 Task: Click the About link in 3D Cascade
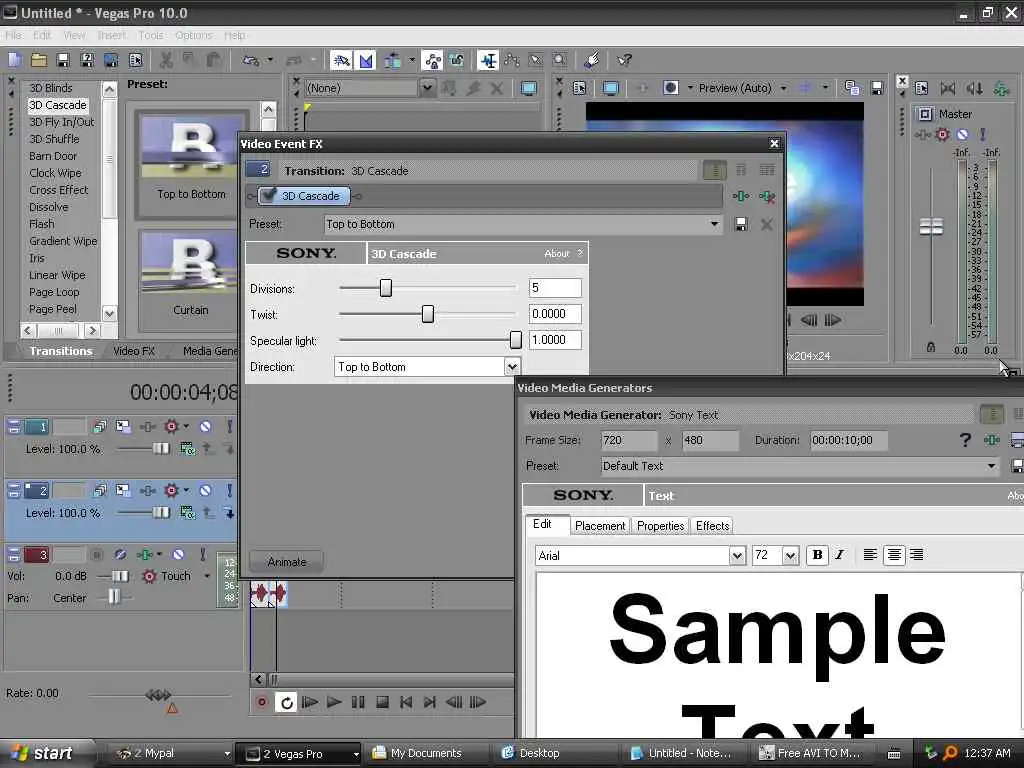point(557,253)
